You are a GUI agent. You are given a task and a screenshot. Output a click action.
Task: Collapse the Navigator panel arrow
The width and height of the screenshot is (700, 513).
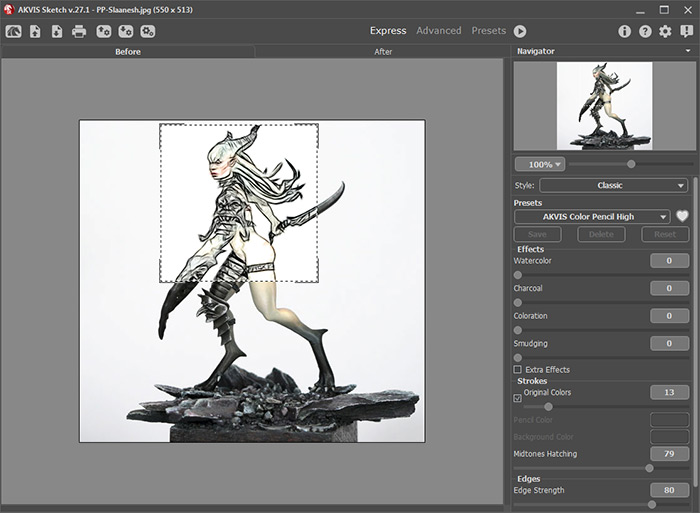688,51
